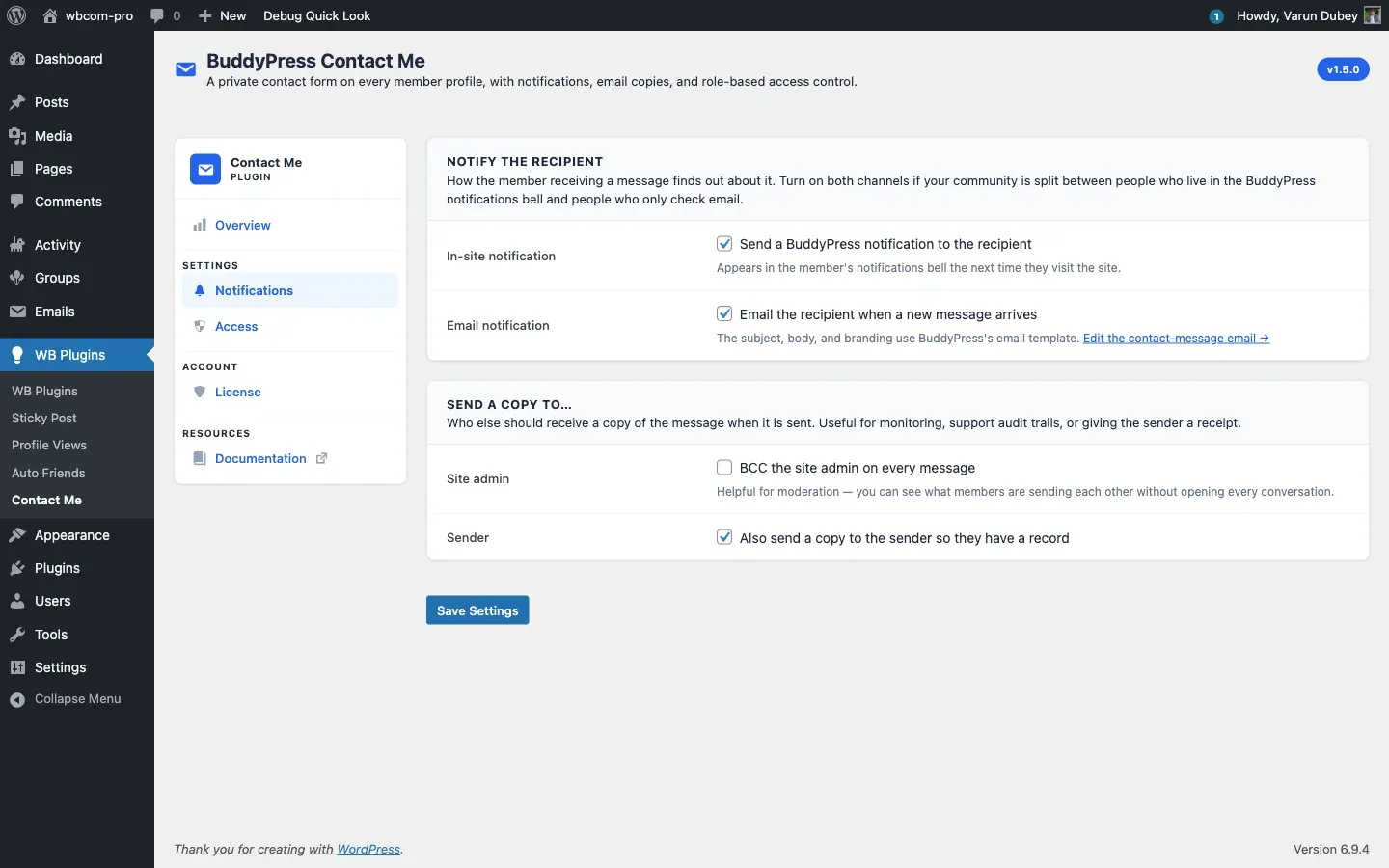Viewport: 1389px width, 868px height.
Task: Click the Activity icon in sidebar
Action: [x=17, y=245]
